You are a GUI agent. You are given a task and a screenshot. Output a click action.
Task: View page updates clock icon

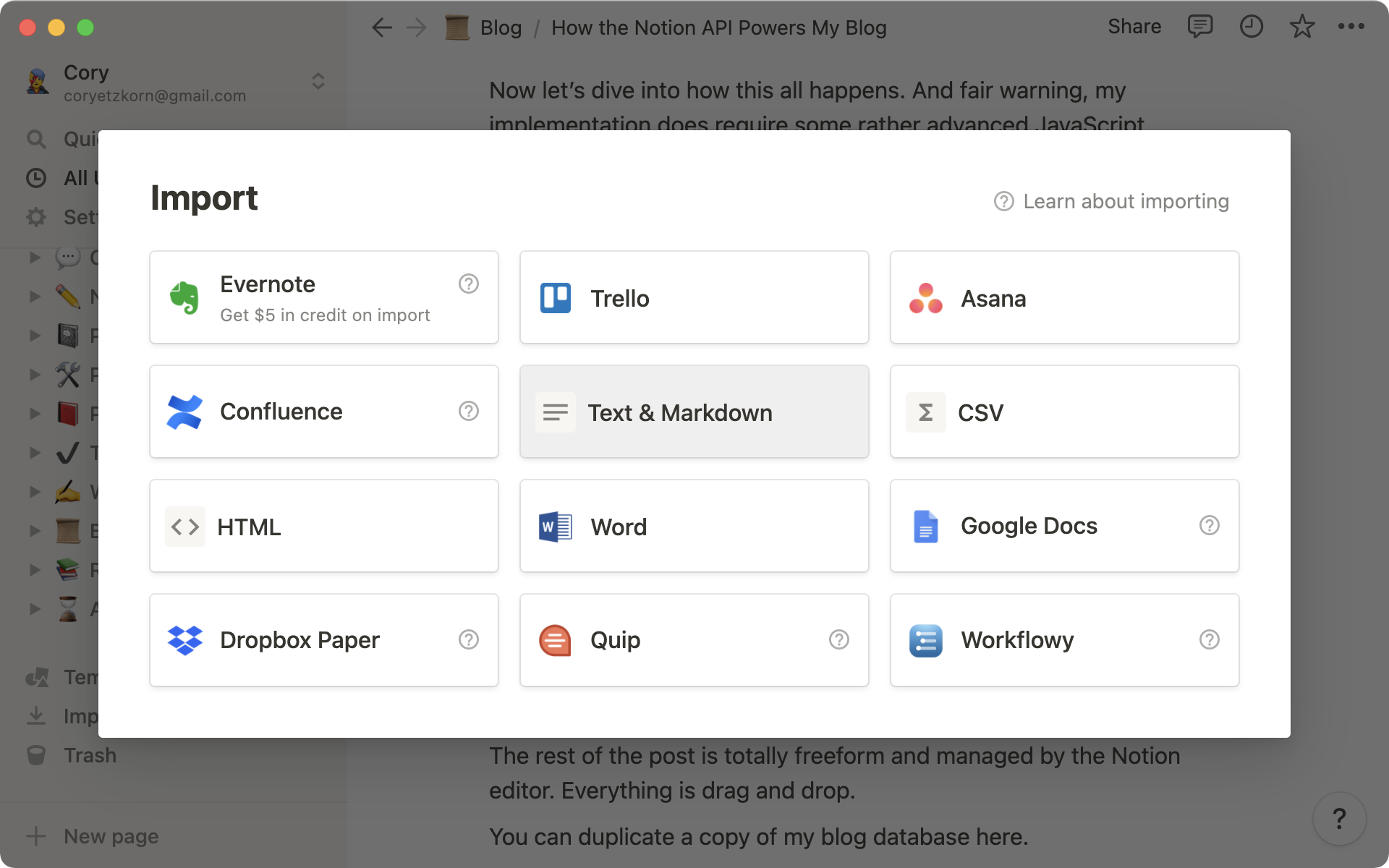coord(1251,27)
